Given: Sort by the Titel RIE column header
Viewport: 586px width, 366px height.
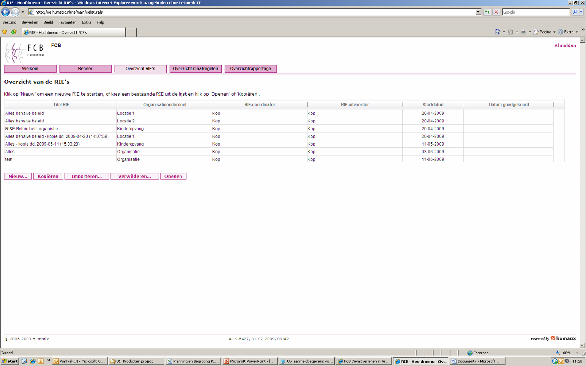Looking at the screenshot, I should [61, 105].
